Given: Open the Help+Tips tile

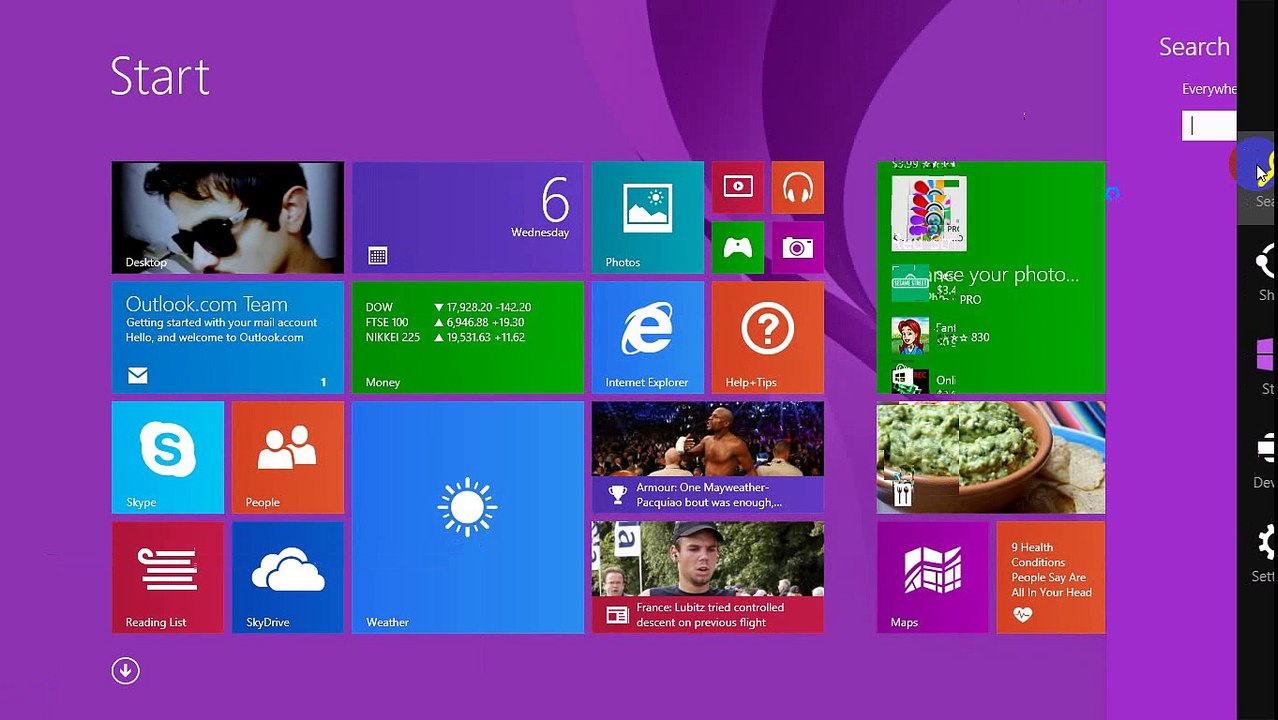Looking at the screenshot, I should 767,337.
